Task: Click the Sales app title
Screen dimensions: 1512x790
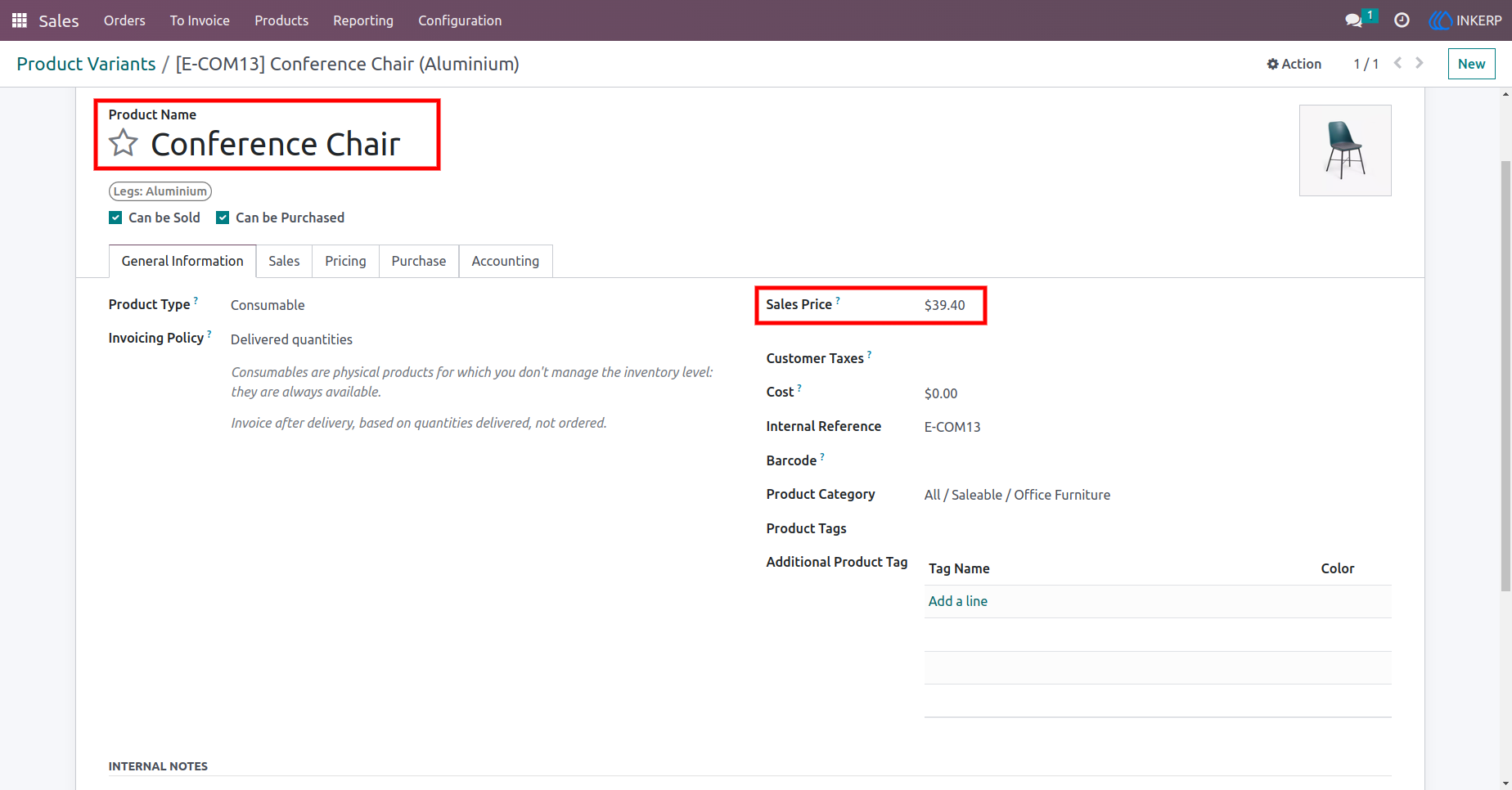Action: pyautogui.click(x=59, y=20)
